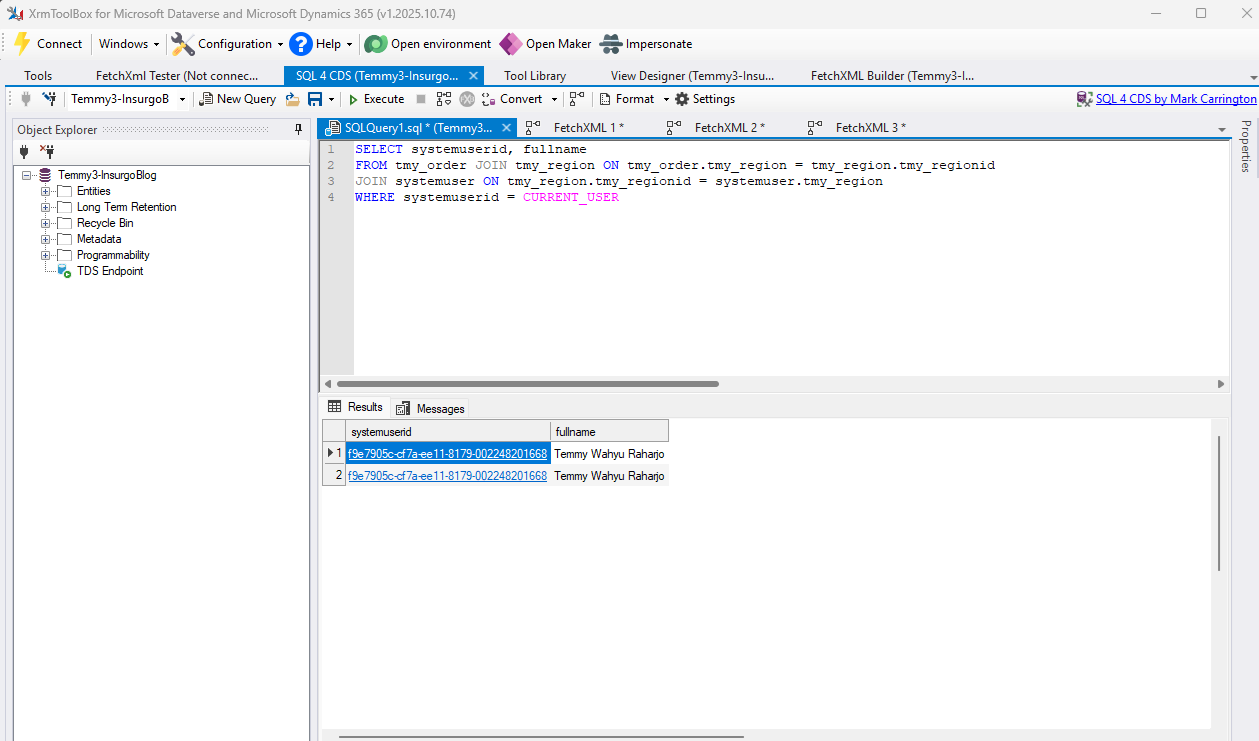Click Open environment button
Viewport: 1259px width, 741px height.
click(428, 44)
